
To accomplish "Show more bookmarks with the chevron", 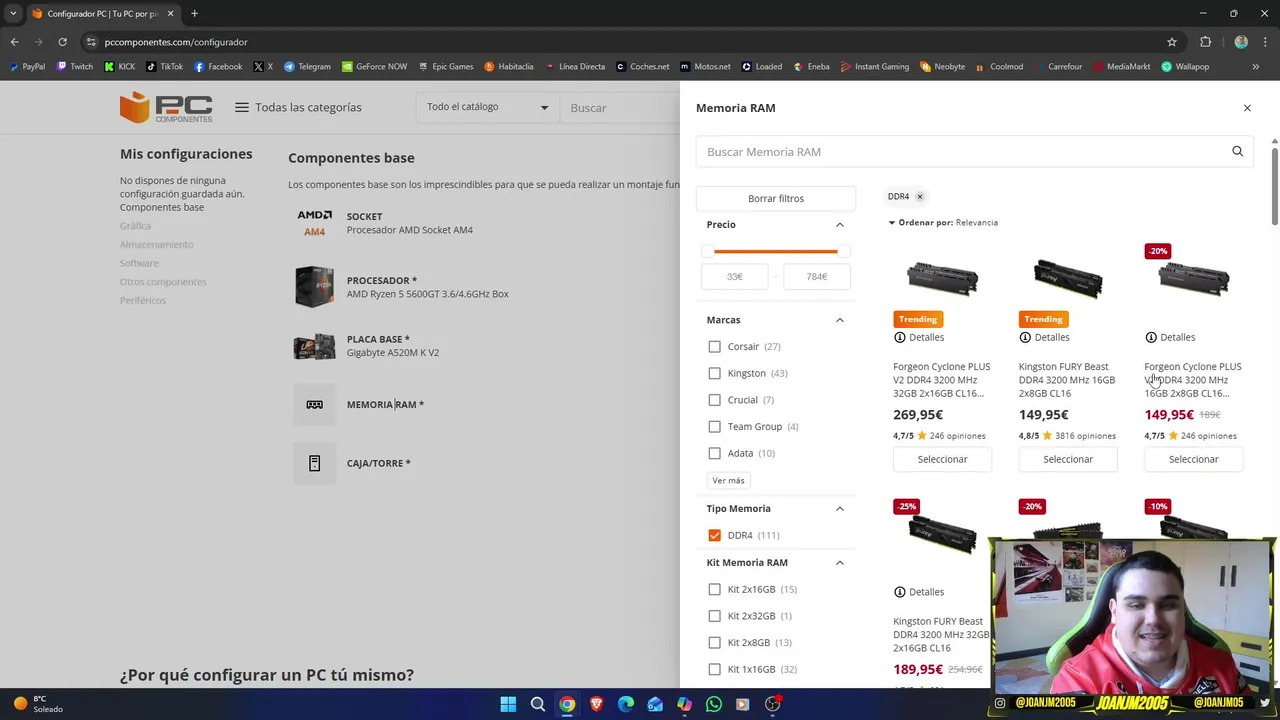I will pyautogui.click(x=1255, y=67).
